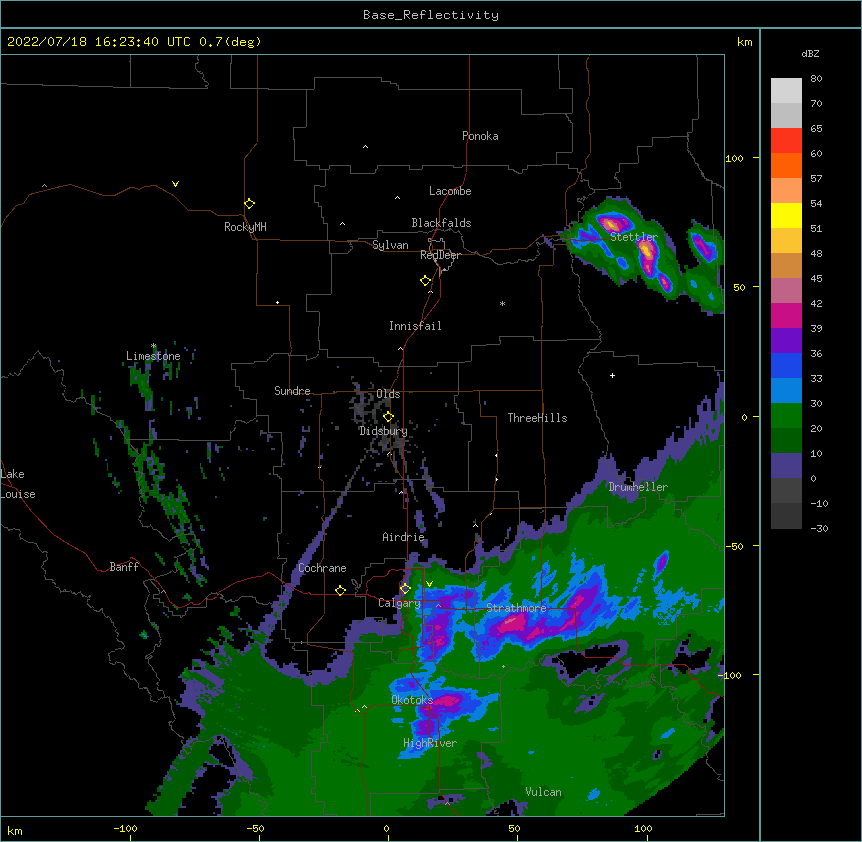Screen dimensions: 862x842
Task: Click the yellow radar marker near Olds
Action: [388, 417]
